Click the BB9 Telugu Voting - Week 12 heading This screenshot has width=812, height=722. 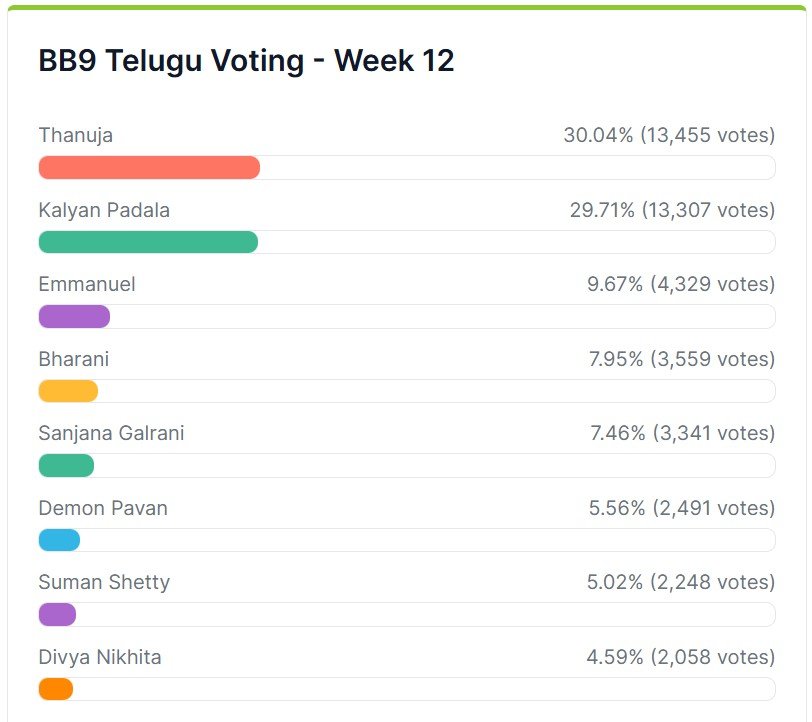pyautogui.click(x=246, y=61)
